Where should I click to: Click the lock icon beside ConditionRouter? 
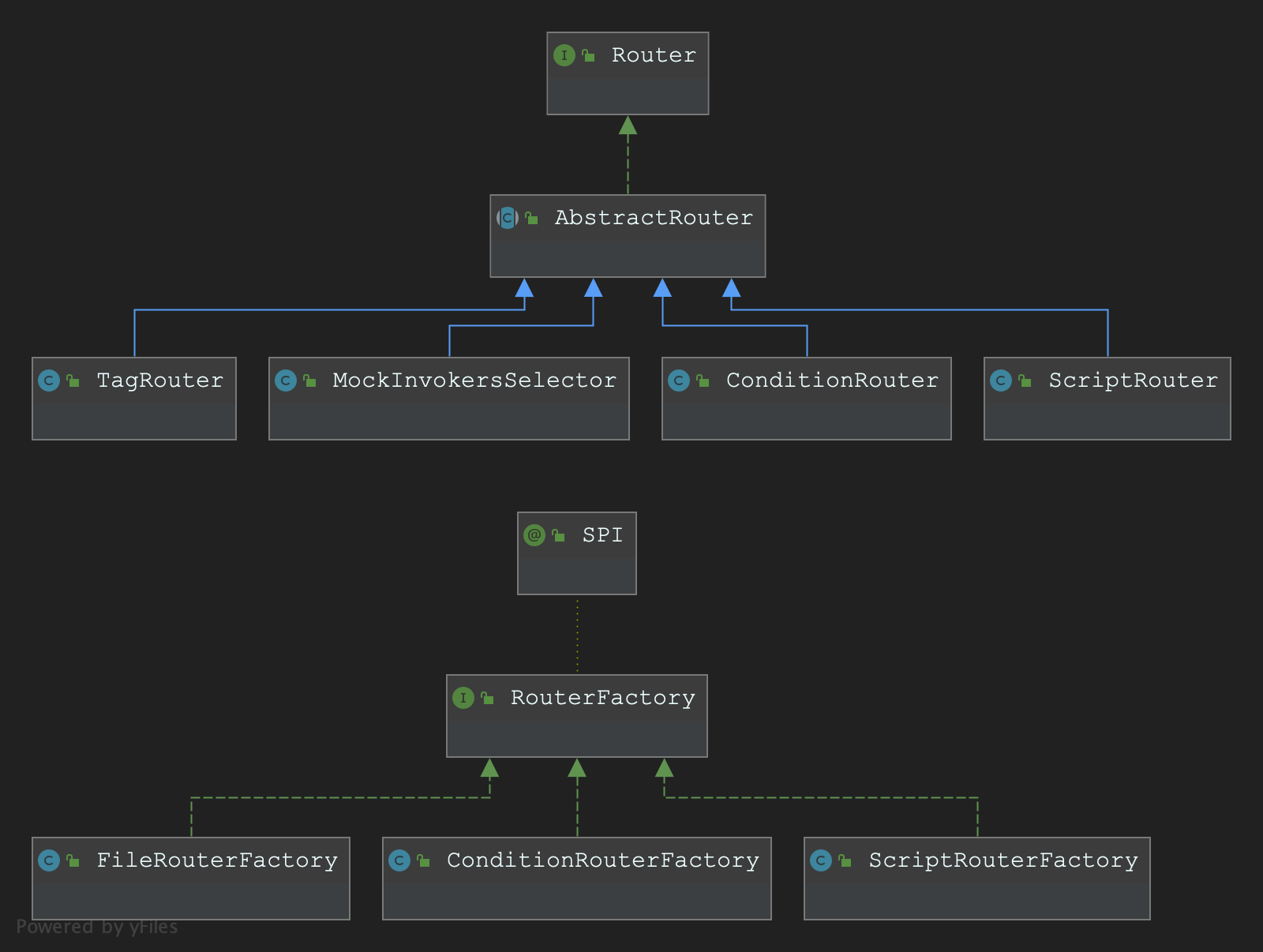coord(703,380)
